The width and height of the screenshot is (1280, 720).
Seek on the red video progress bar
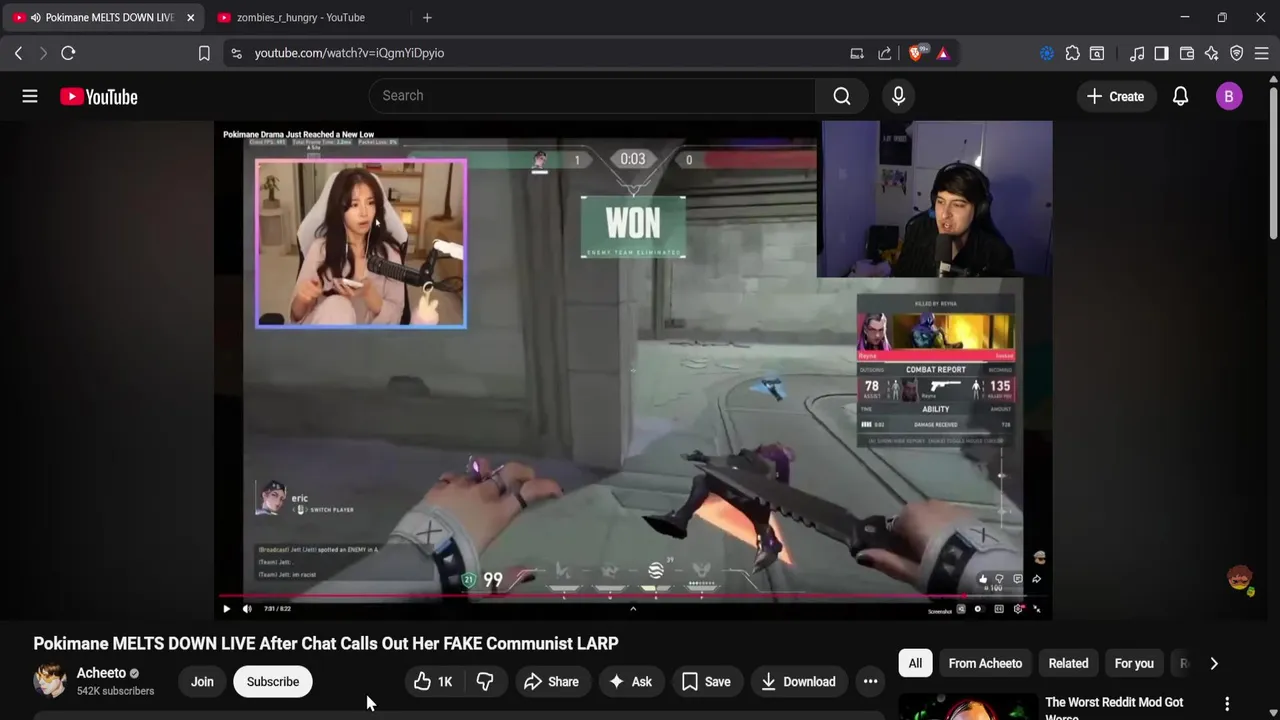pos(633,597)
